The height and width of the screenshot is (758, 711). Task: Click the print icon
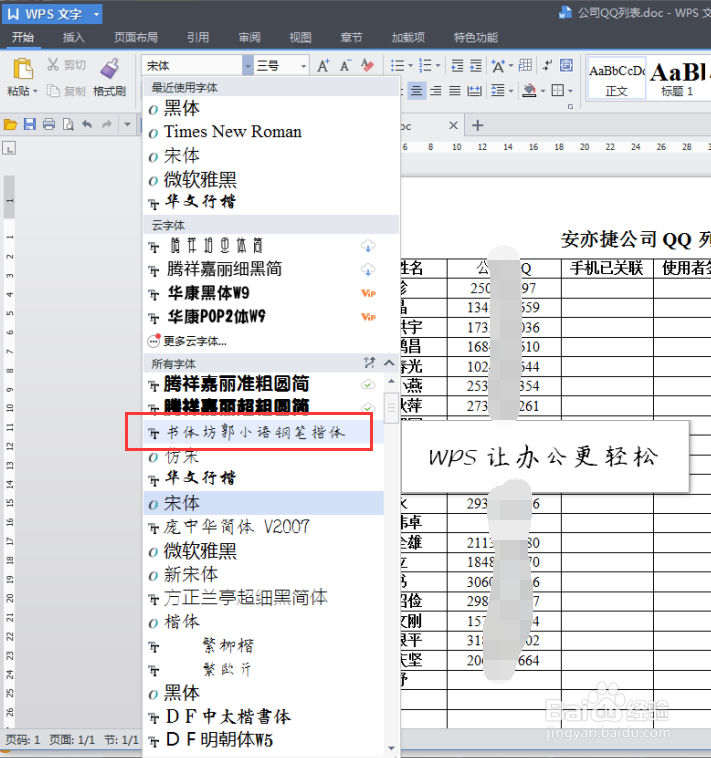[x=49, y=125]
